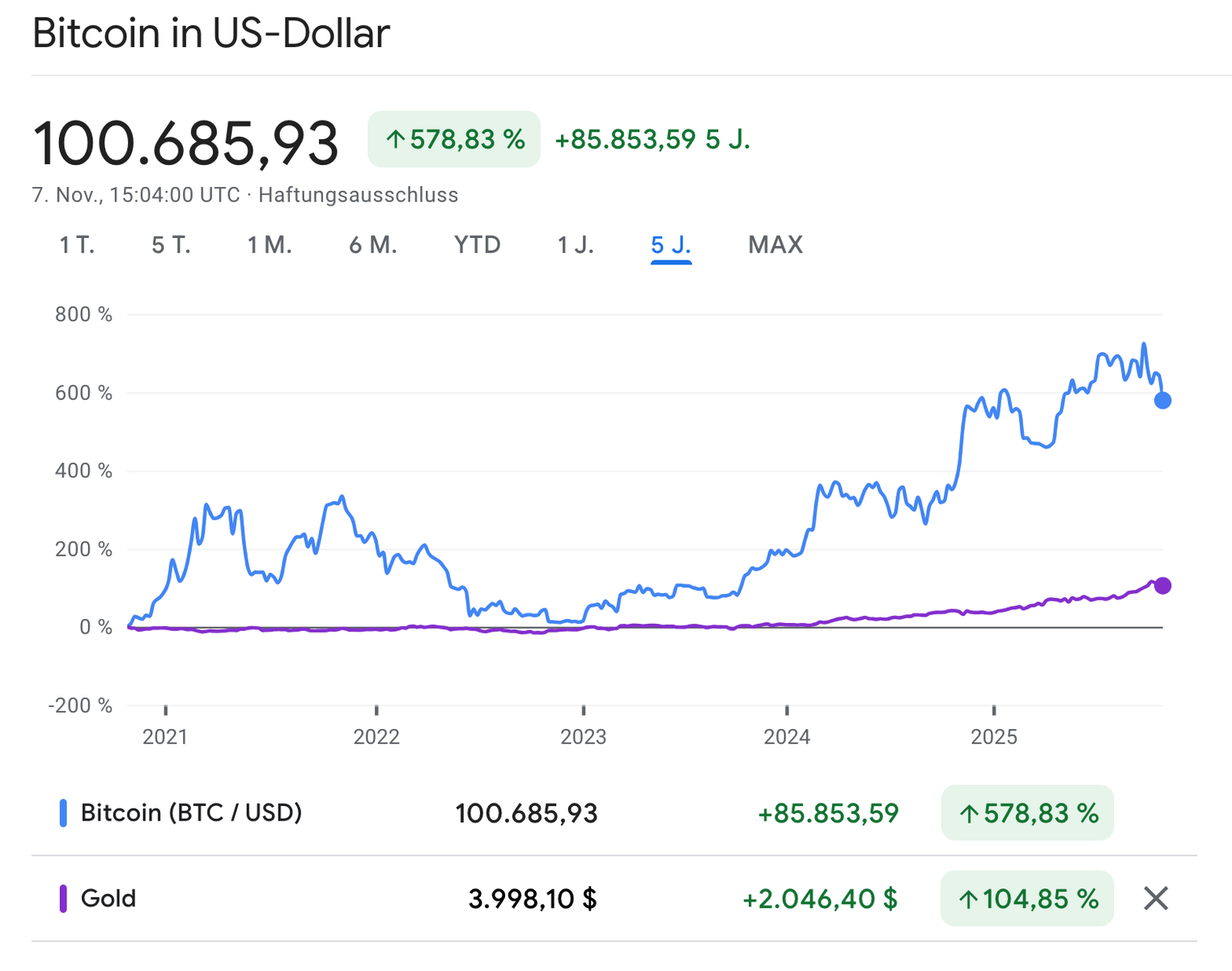Switch to the 5 T. range tab
Screen dimensions: 1232x971
click(171, 244)
